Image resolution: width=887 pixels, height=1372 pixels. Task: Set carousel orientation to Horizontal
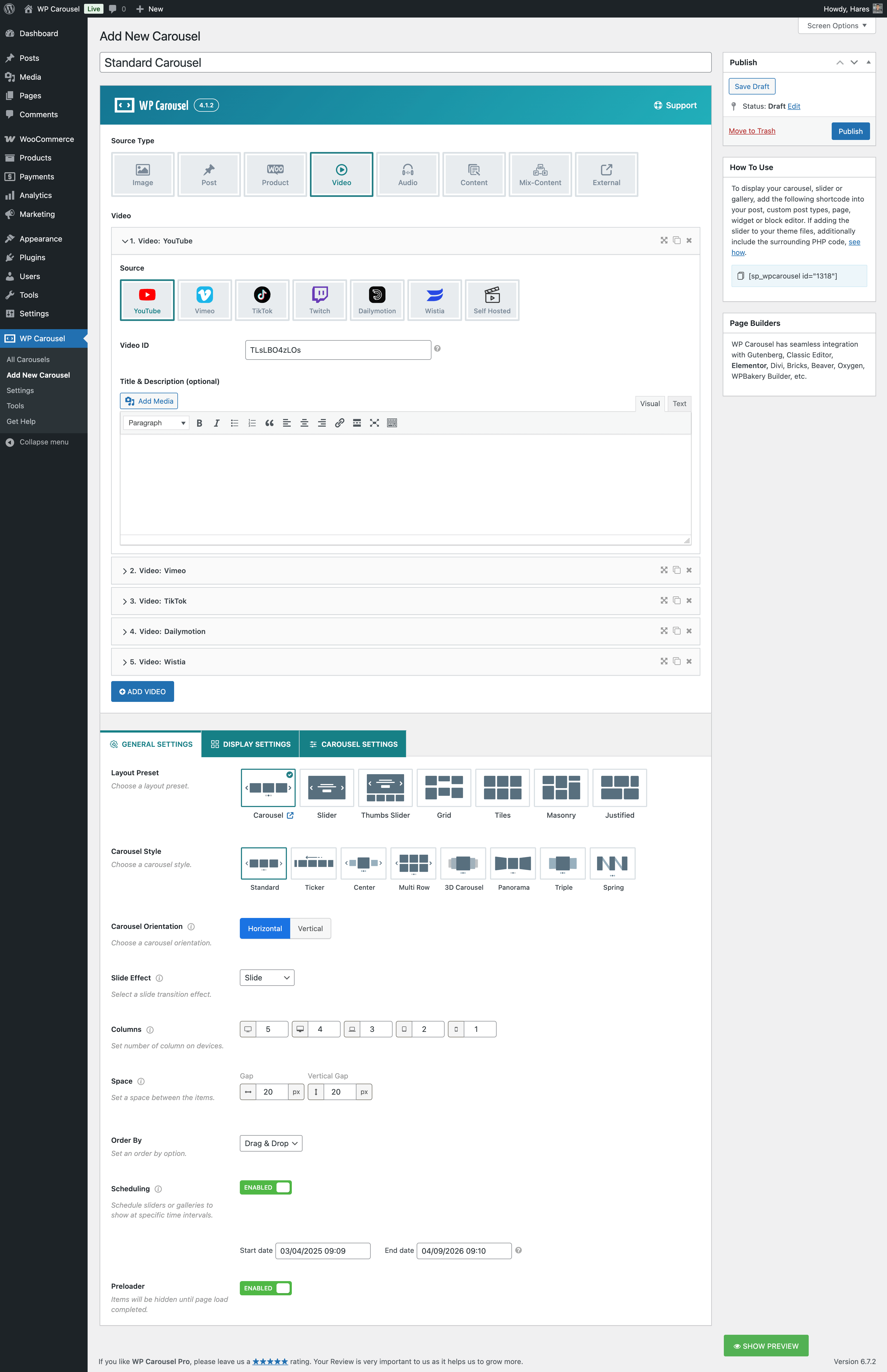click(x=265, y=928)
